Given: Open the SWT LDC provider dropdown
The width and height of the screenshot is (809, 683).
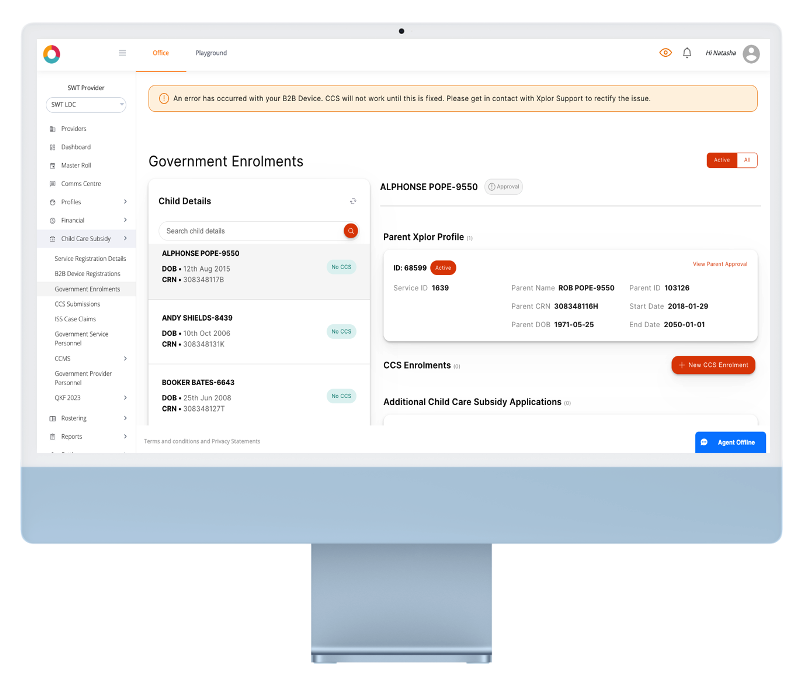Looking at the screenshot, I should [x=86, y=104].
